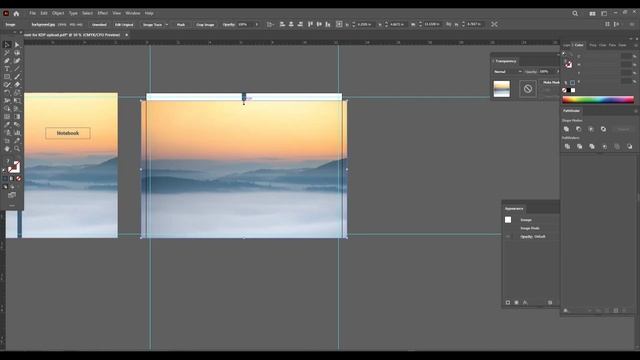Viewport: 640px width, 360px height.
Task: Open the search icon at top right
Action: point(575,13)
